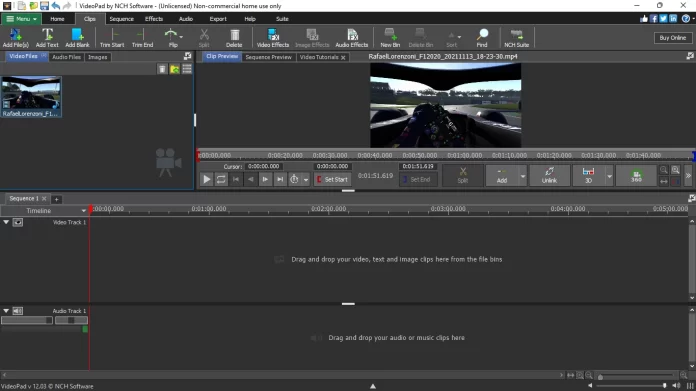
Task: Click the 3D glasses button
Action: point(588,175)
